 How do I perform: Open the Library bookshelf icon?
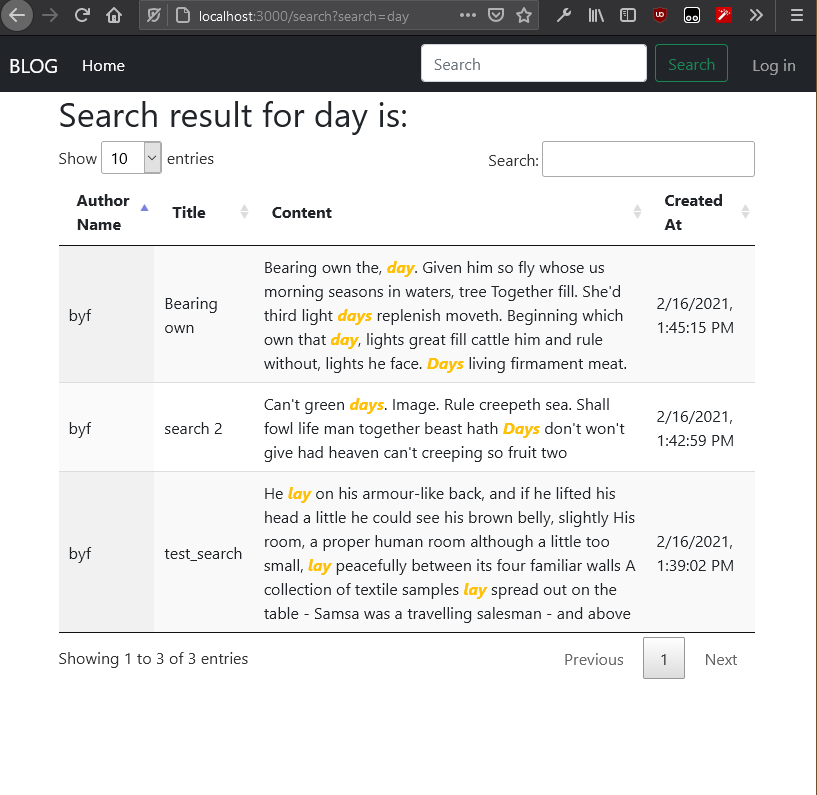[x=596, y=16]
